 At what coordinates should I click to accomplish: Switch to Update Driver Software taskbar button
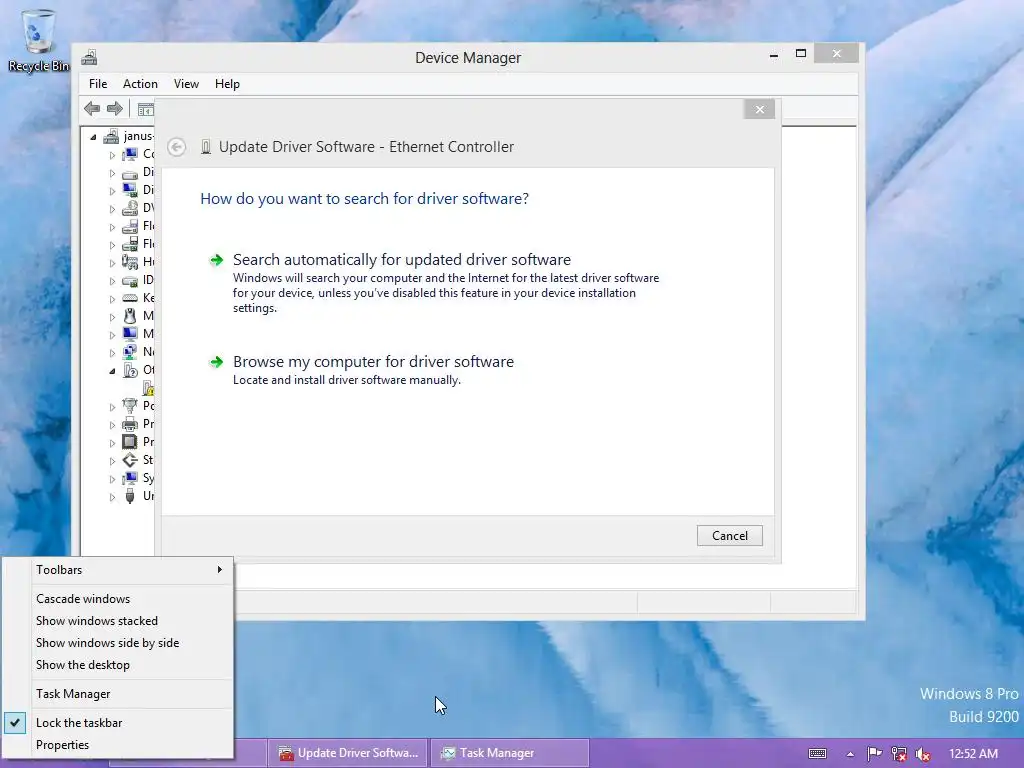348,753
